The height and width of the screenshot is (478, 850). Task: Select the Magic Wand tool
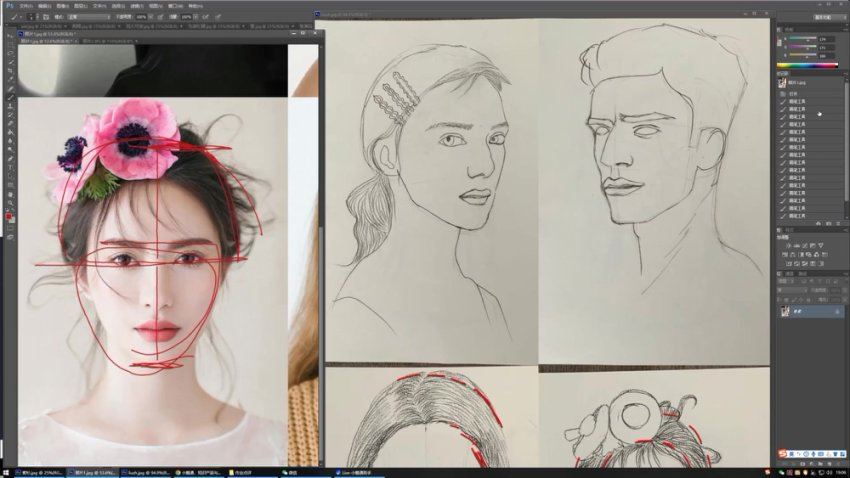tap(10, 62)
